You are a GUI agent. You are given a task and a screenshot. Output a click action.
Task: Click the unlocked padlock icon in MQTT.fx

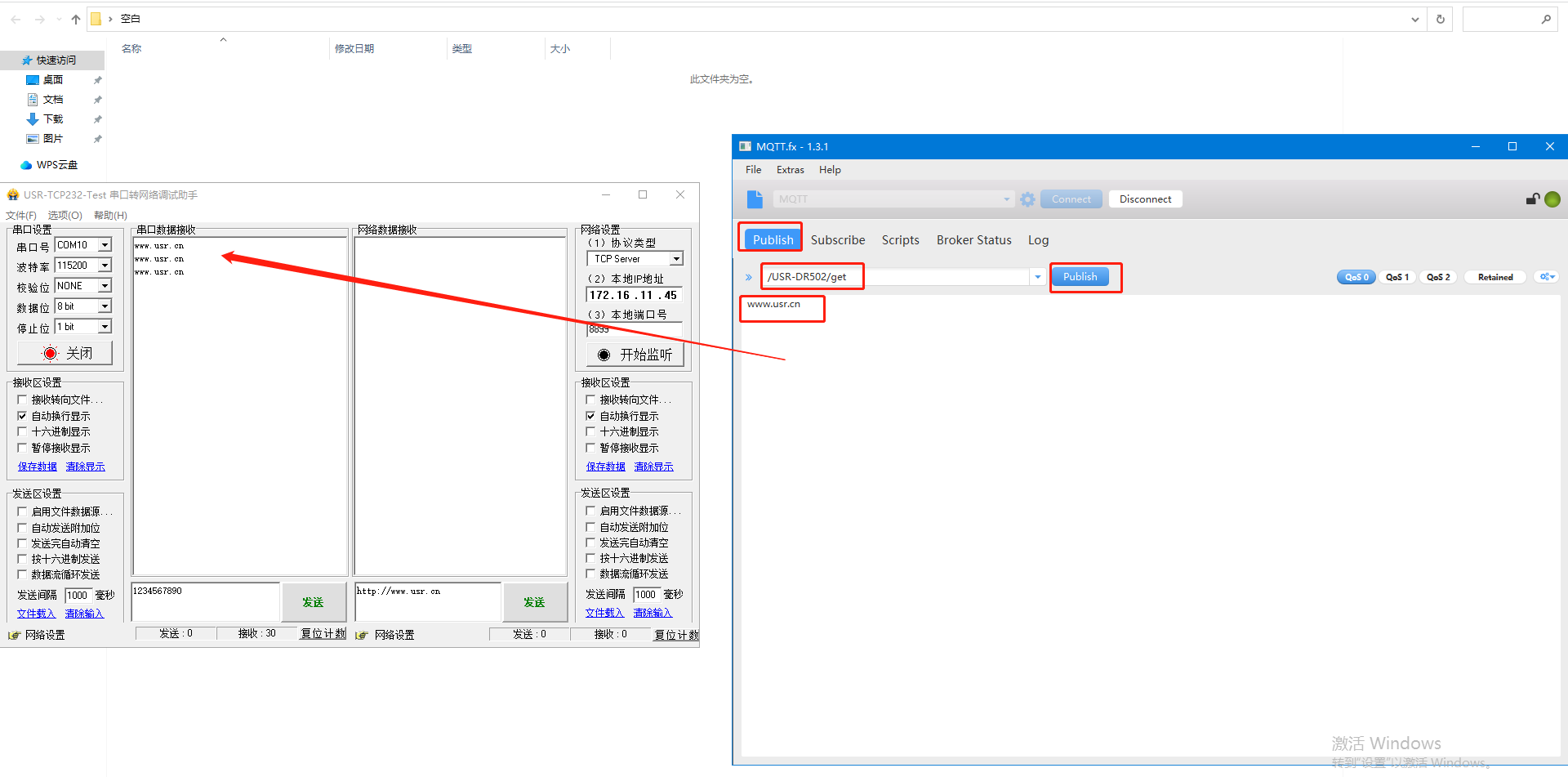point(1533,199)
